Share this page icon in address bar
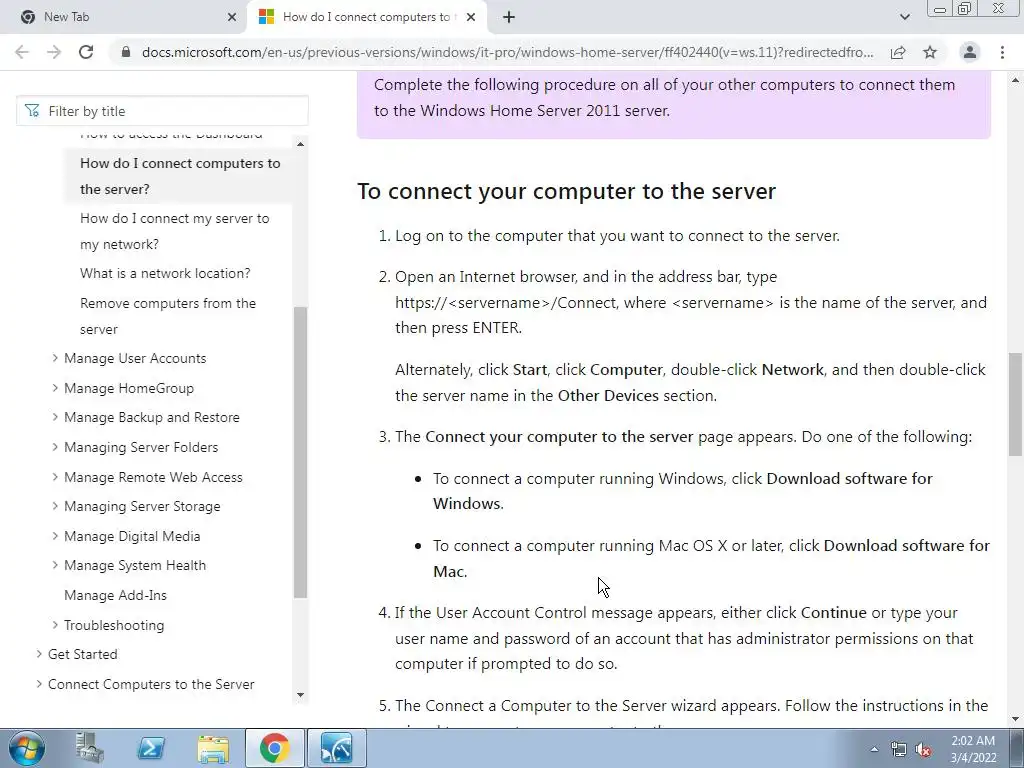This screenshot has height=768, width=1024. tap(898, 52)
